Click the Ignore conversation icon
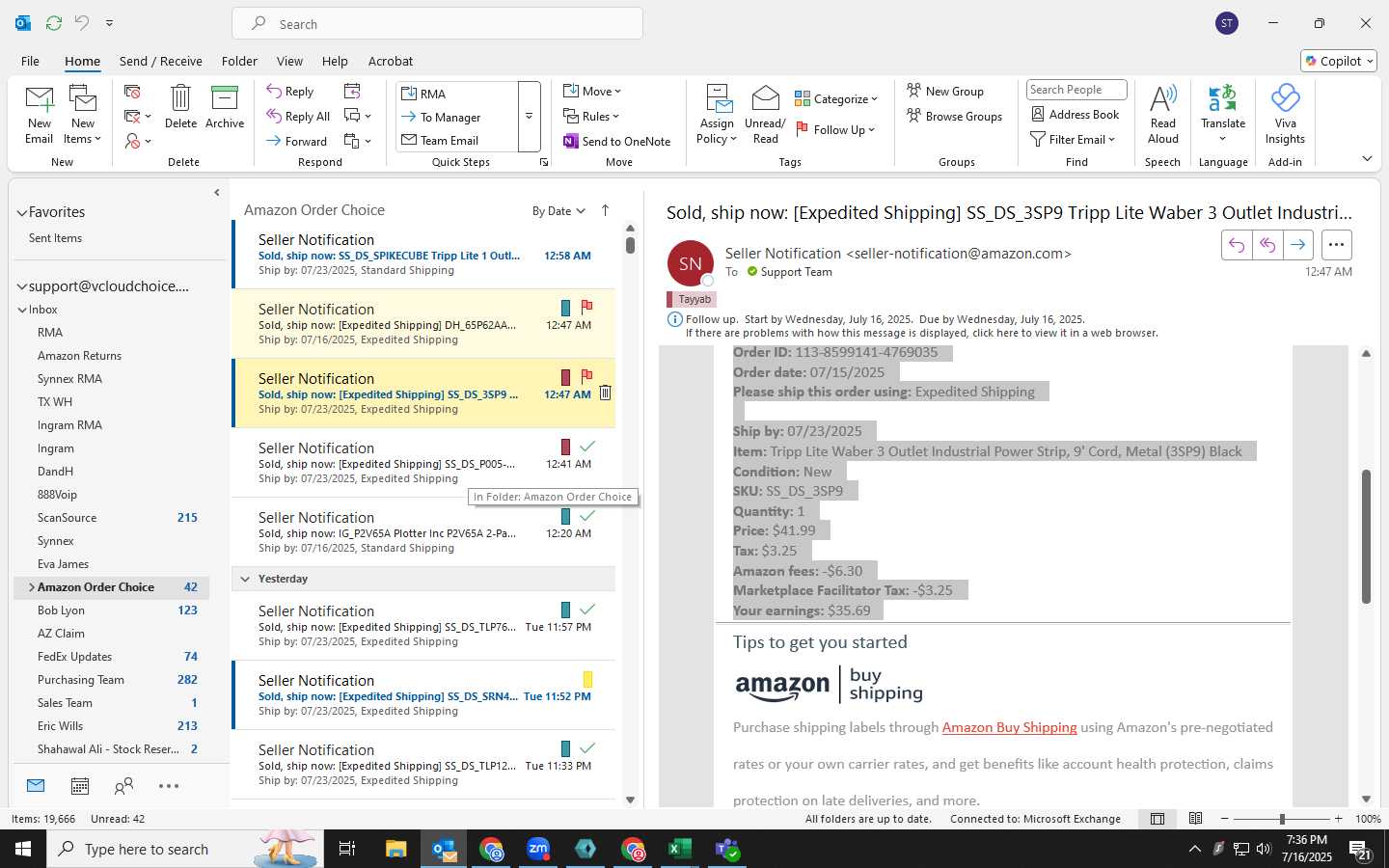 (132, 92)
